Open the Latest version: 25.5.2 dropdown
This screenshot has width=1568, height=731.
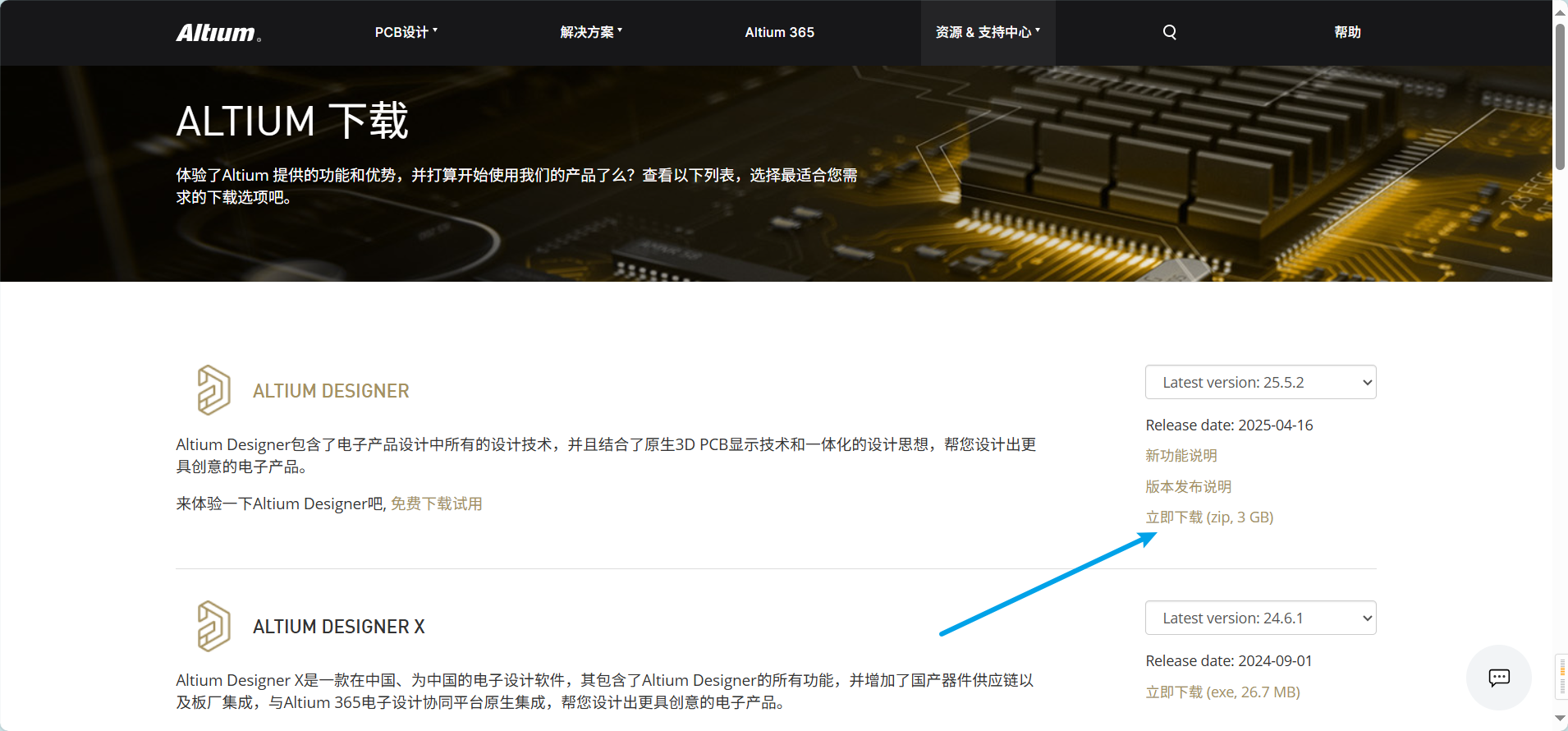(x=1261, y=382)
